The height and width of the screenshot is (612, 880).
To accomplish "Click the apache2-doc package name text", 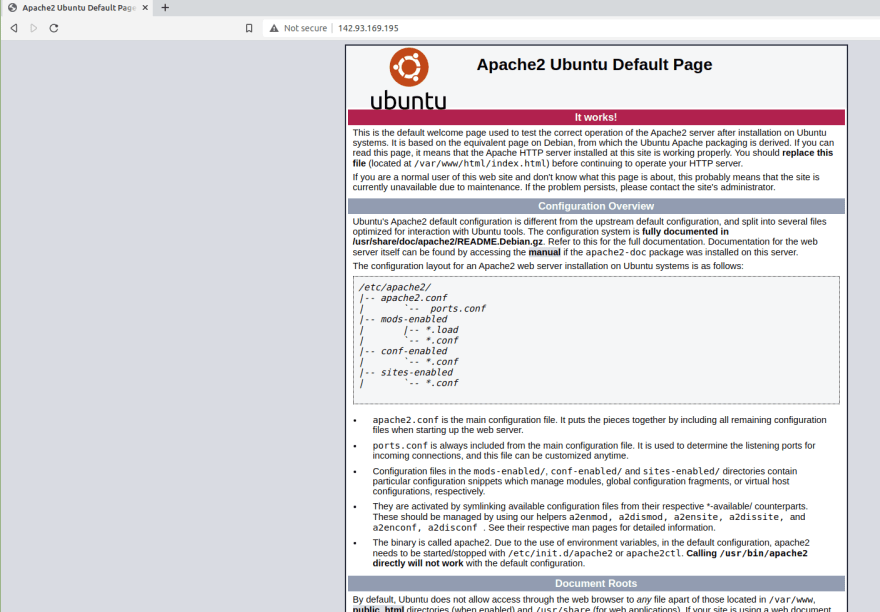I will [616, 252].
